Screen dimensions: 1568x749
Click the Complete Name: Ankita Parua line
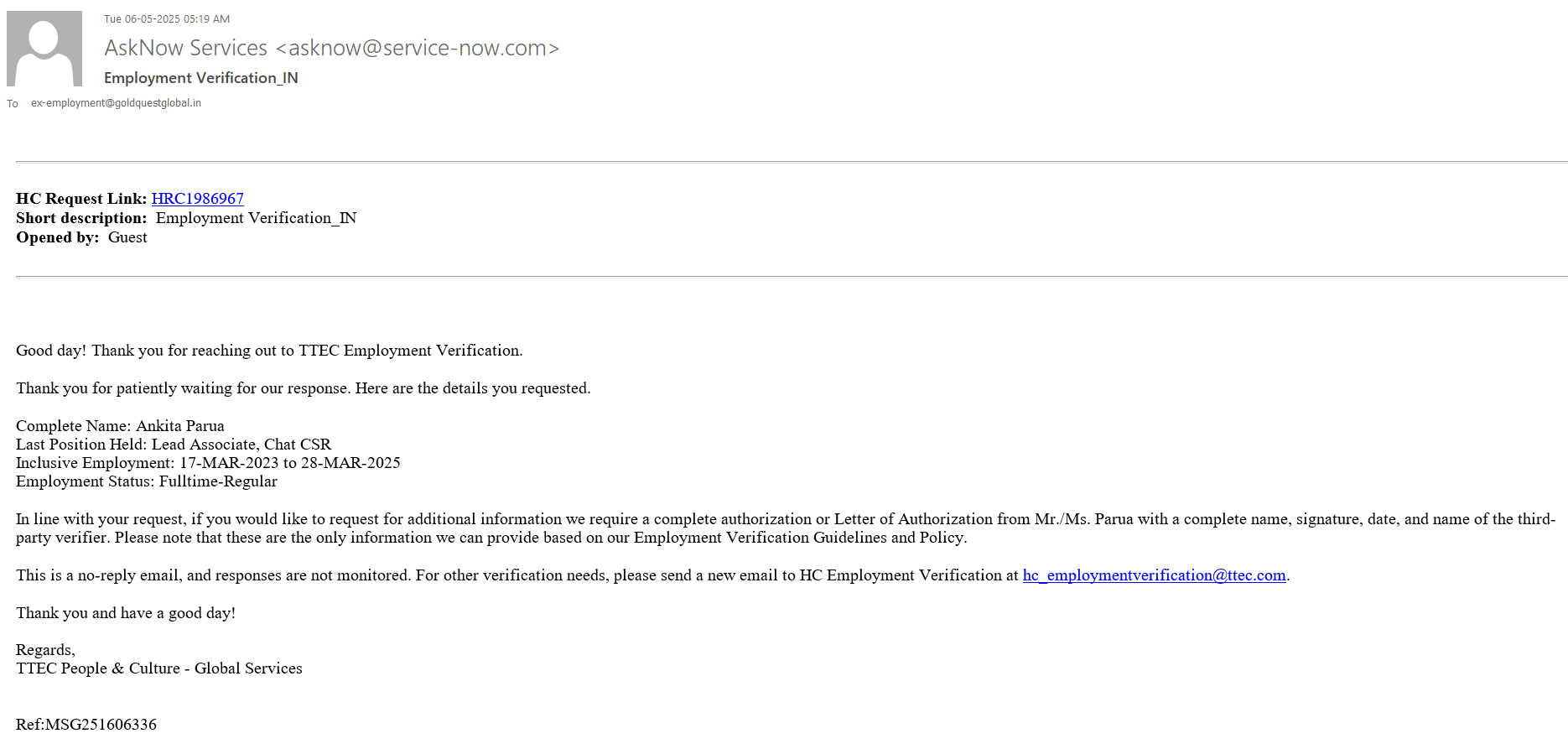click(x=120, y=426)
